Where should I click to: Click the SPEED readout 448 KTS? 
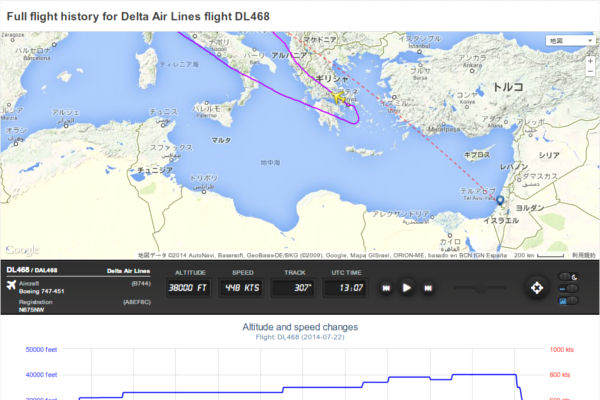[x=242, y=288]
